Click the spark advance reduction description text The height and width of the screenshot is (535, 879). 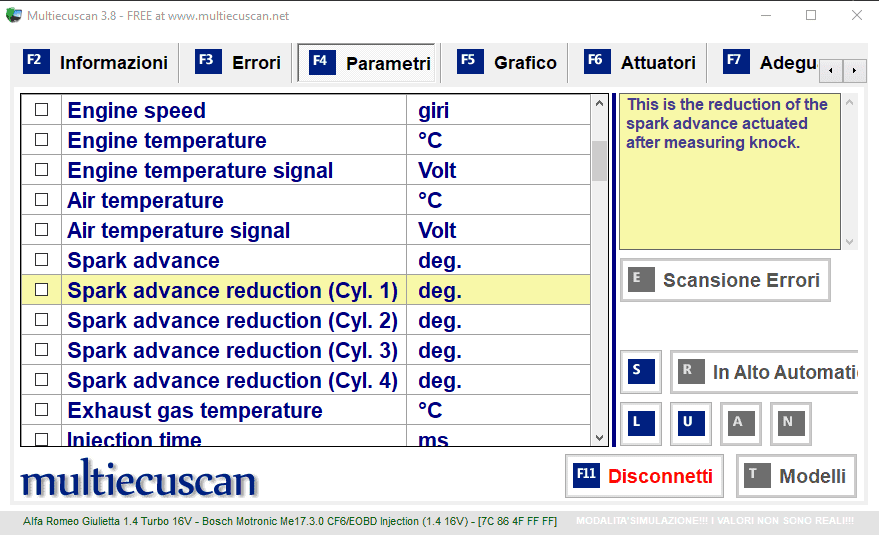[727, 123]
